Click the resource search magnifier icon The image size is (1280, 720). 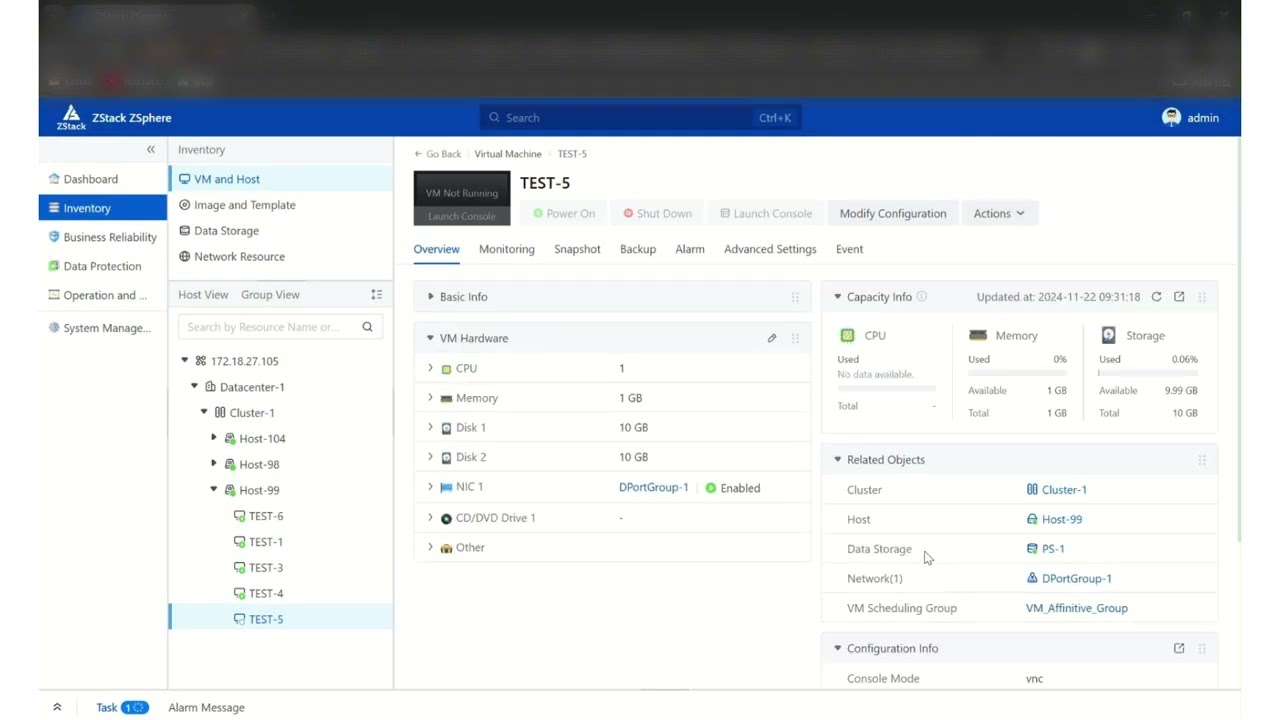[368, 327]
